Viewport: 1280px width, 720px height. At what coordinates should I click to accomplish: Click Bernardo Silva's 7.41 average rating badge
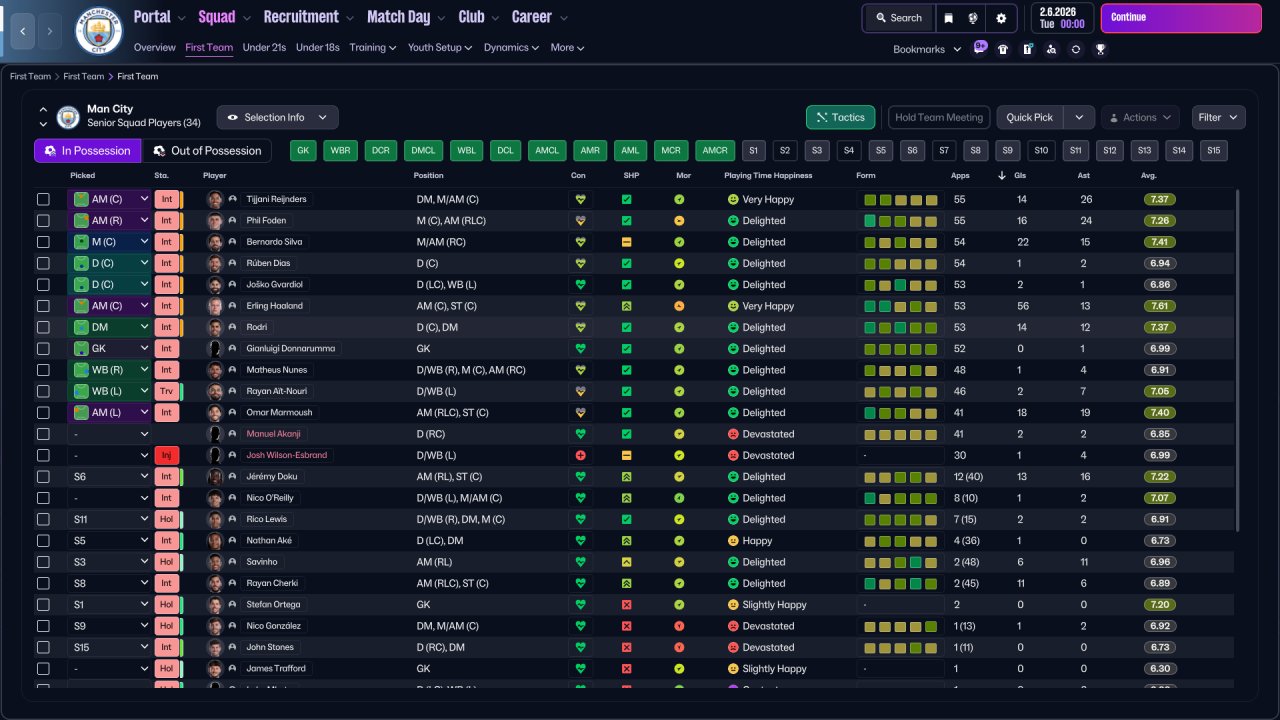pos(1161,242)
